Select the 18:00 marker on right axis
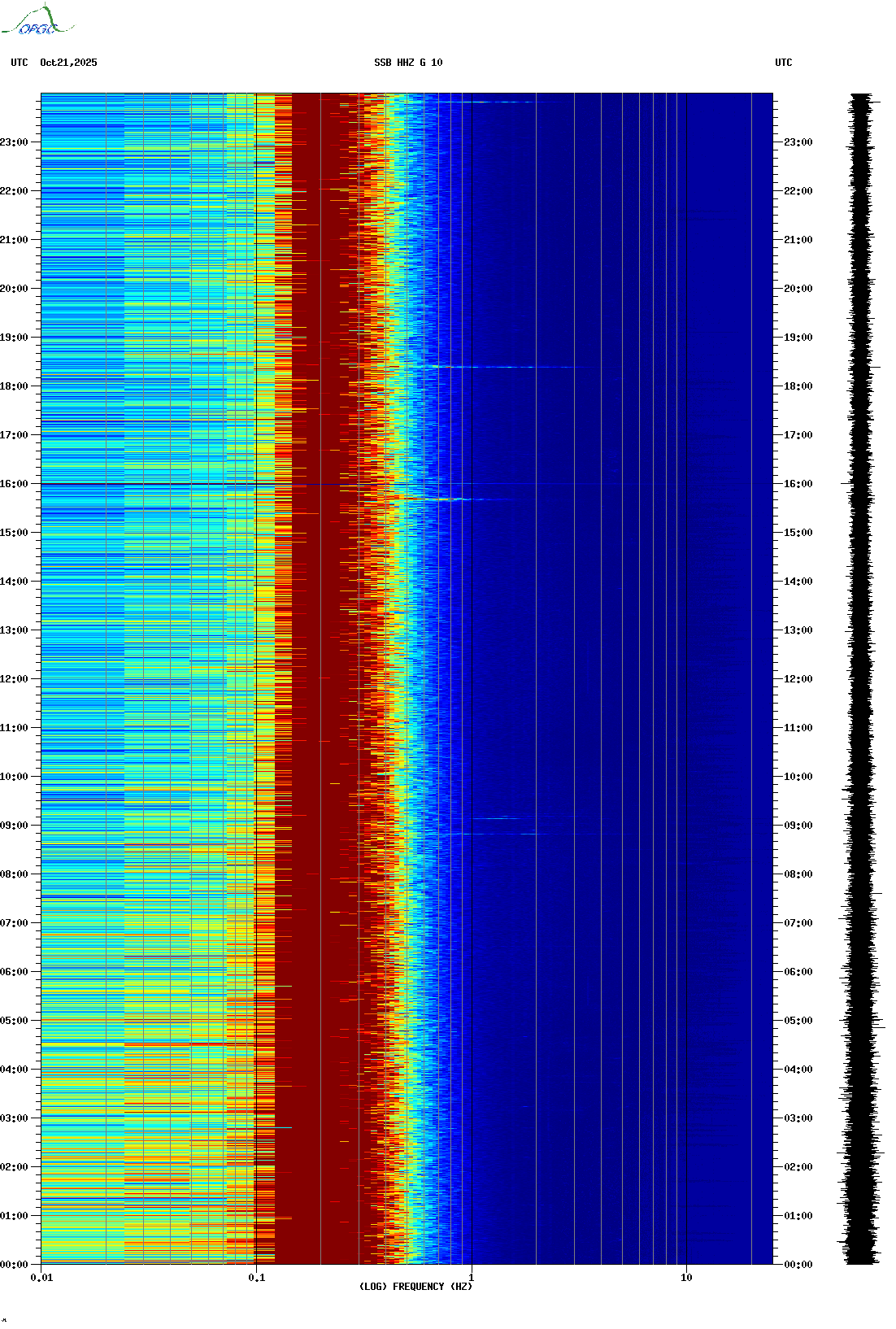The image size is (896, 1329). 798,386
